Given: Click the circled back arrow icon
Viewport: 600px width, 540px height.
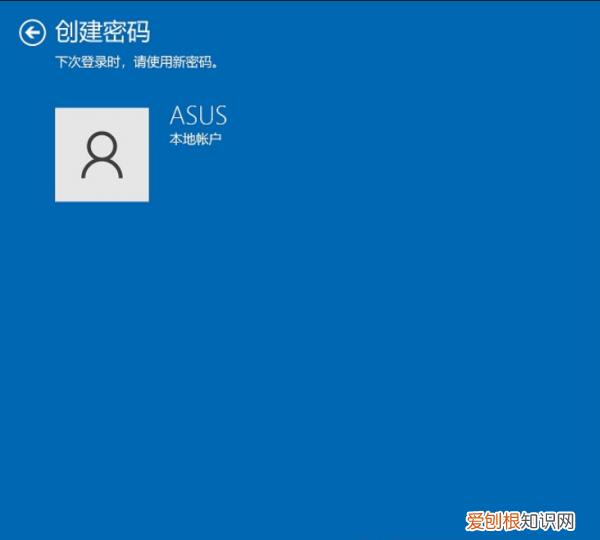Looking at the screenshot, I should coord(32,33).
